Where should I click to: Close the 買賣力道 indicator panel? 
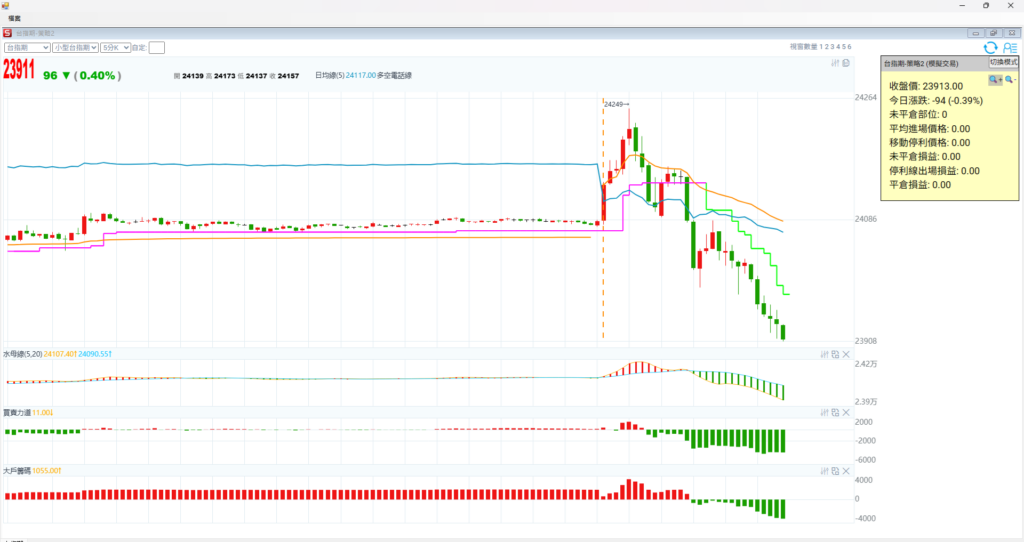846,412
